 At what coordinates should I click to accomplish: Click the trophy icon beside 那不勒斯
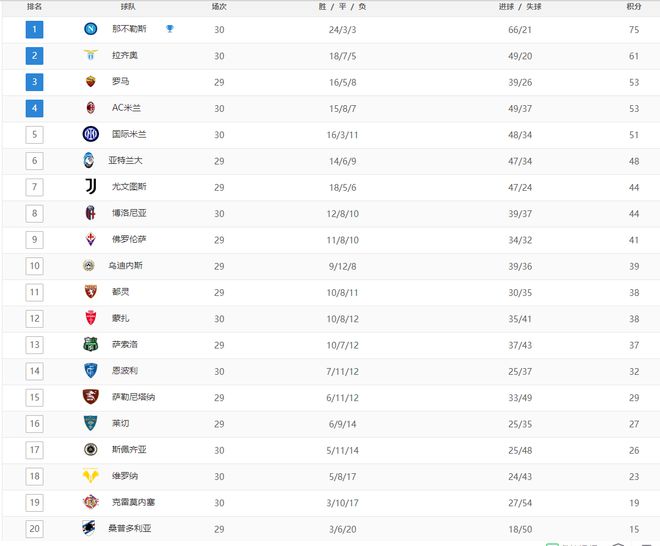(x=170, y=29)
